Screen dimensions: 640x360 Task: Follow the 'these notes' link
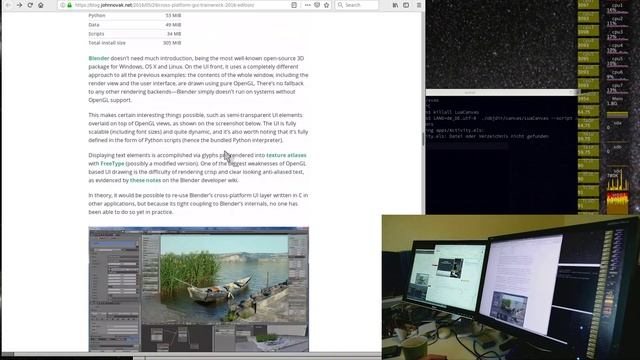coord(145,180)
